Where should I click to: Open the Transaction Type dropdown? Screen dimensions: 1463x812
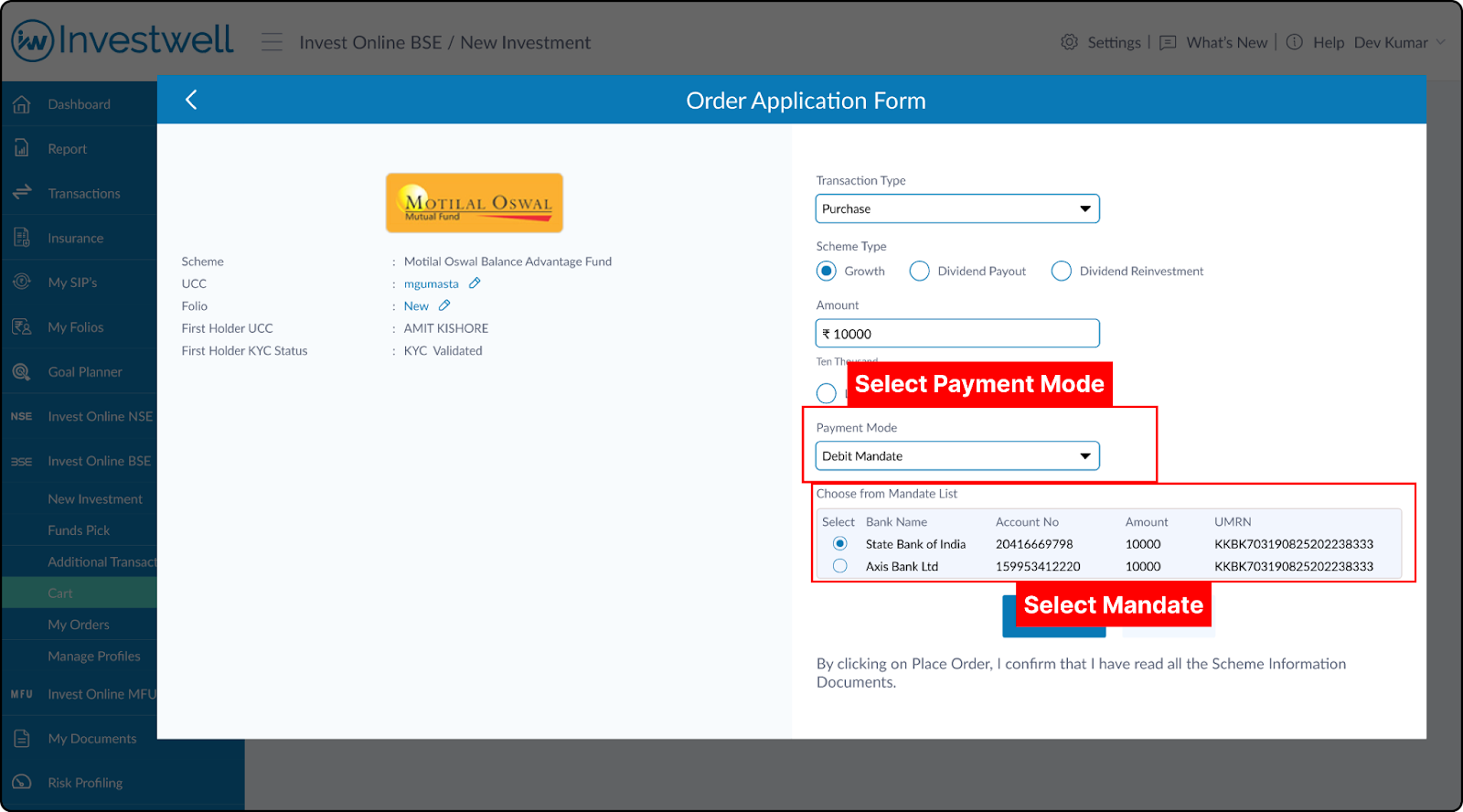(x=957, y=208)
